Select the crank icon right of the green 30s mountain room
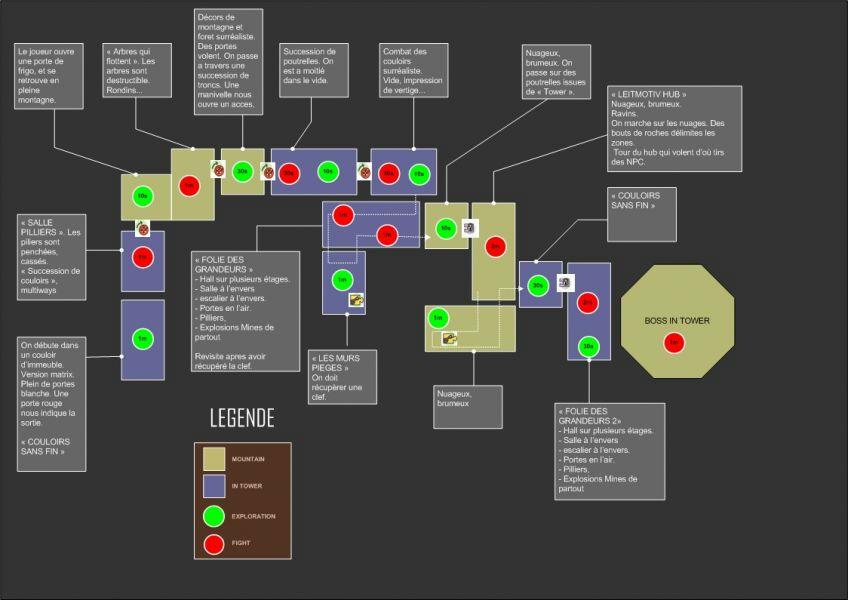 [267, 171]
